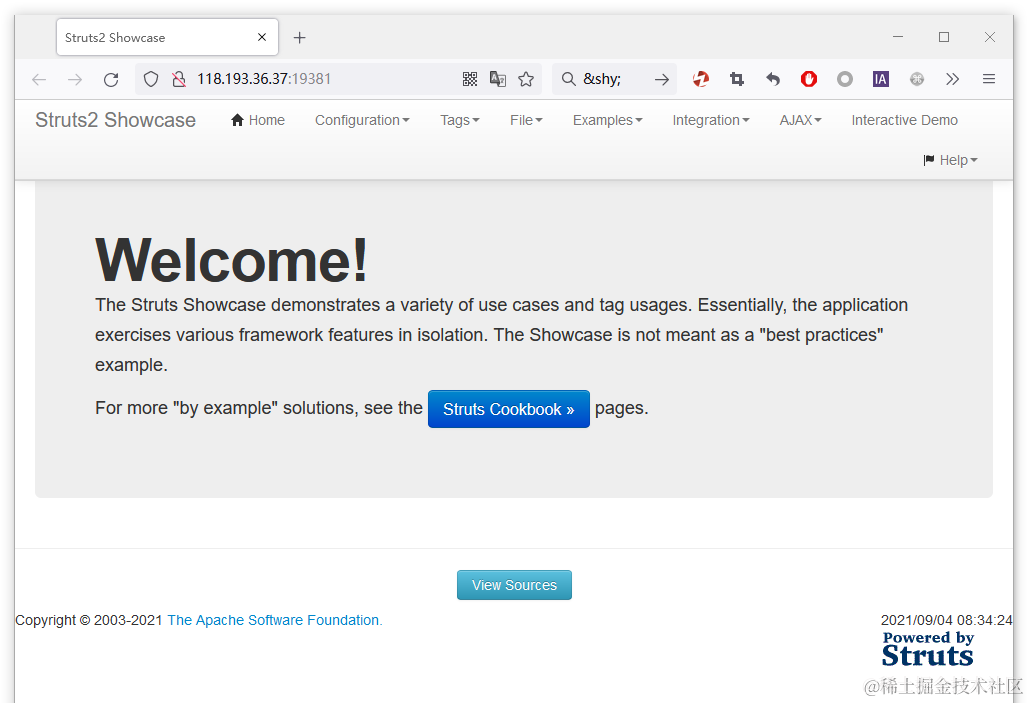The width and height of the screenshot is (1030, 703).
Task: Expand the Examples dropdown menu
Action: 608,120
